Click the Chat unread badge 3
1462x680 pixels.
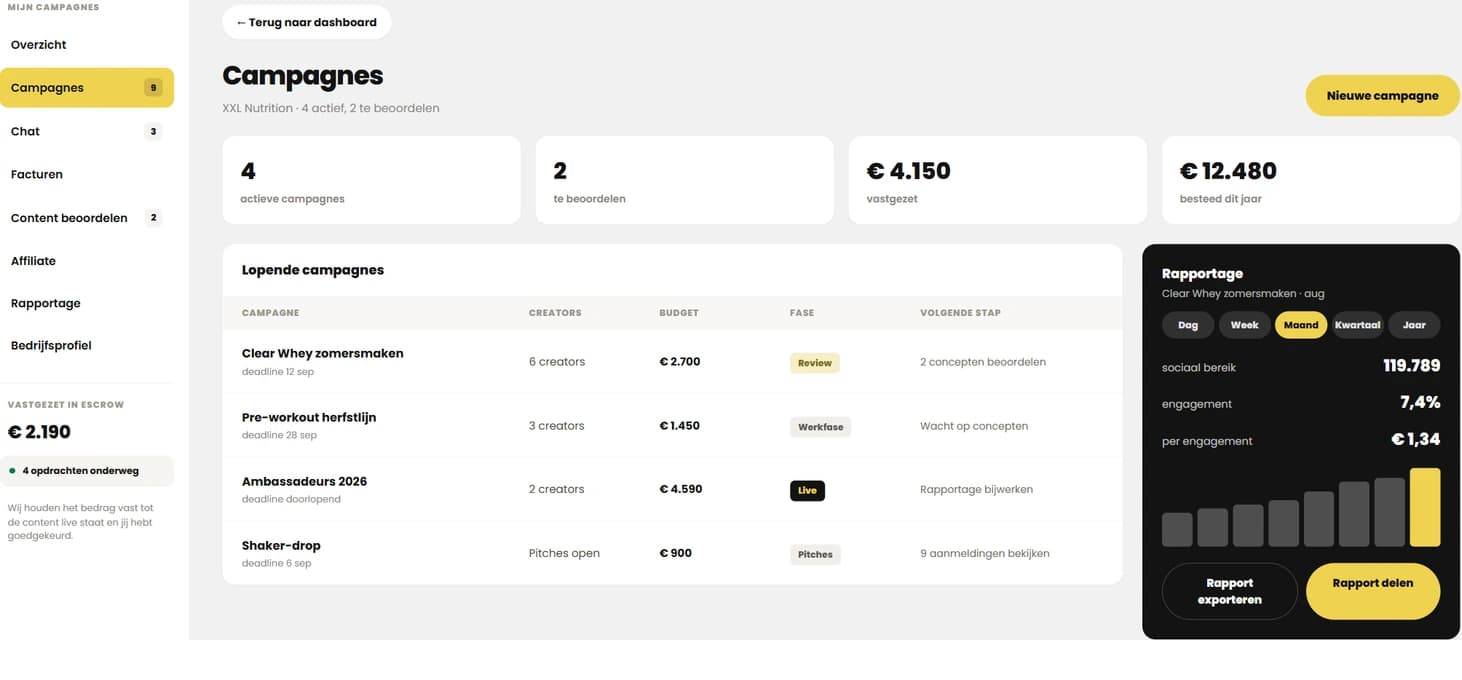pos(153,131)
